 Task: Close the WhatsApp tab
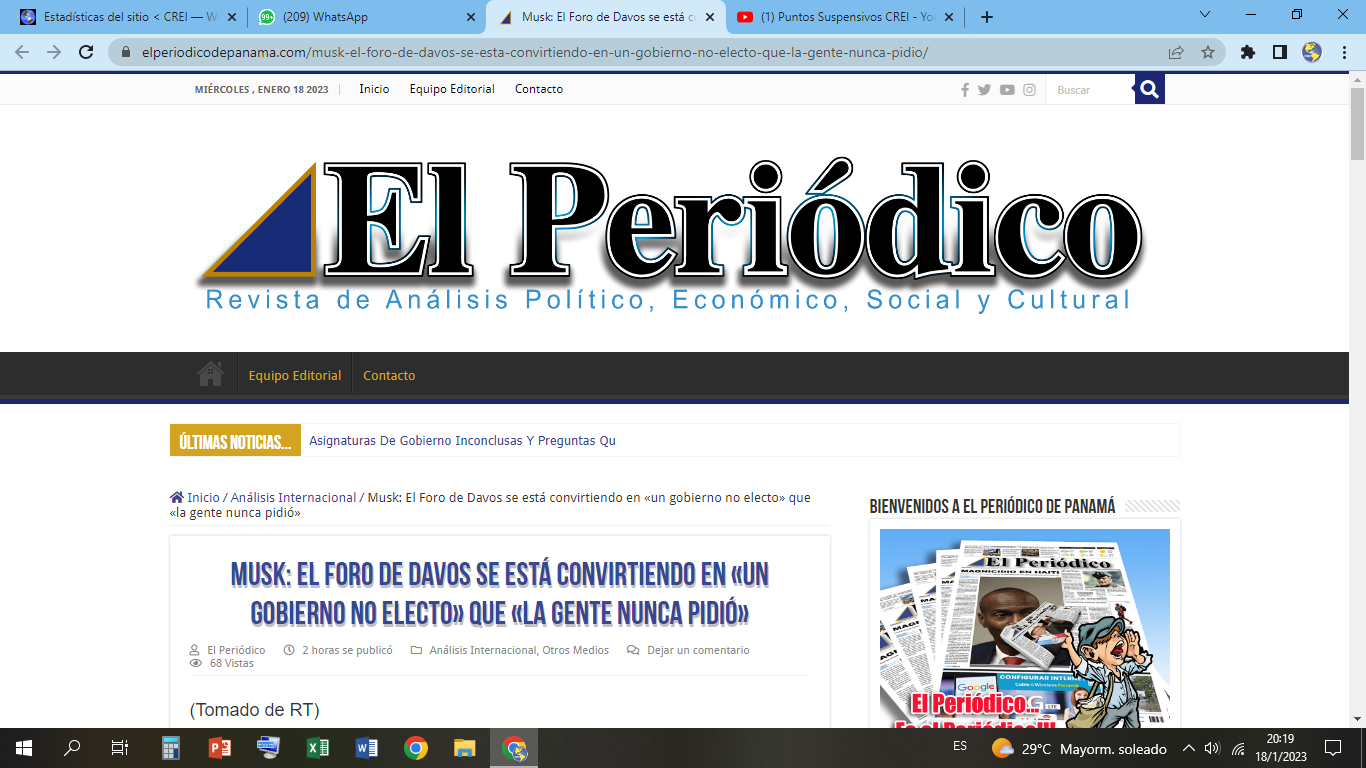click(x=471, y=17)
